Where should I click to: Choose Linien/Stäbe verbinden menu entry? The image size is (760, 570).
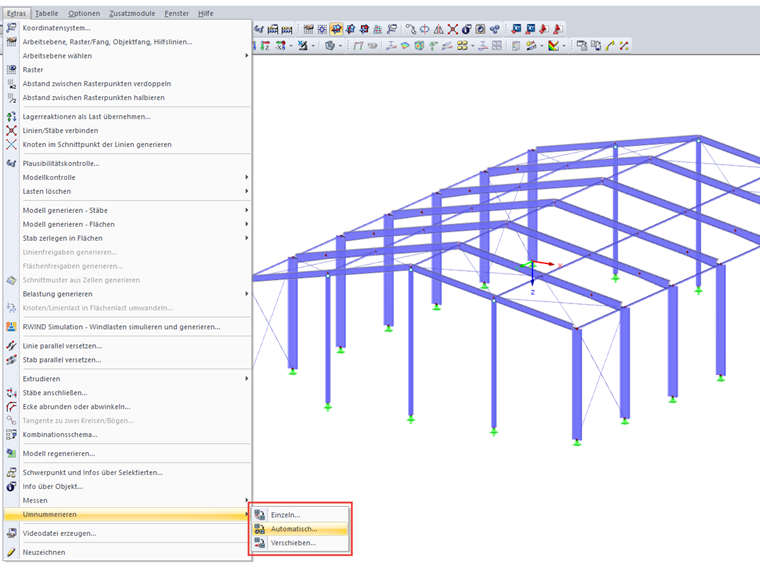[x=127, y=130]
